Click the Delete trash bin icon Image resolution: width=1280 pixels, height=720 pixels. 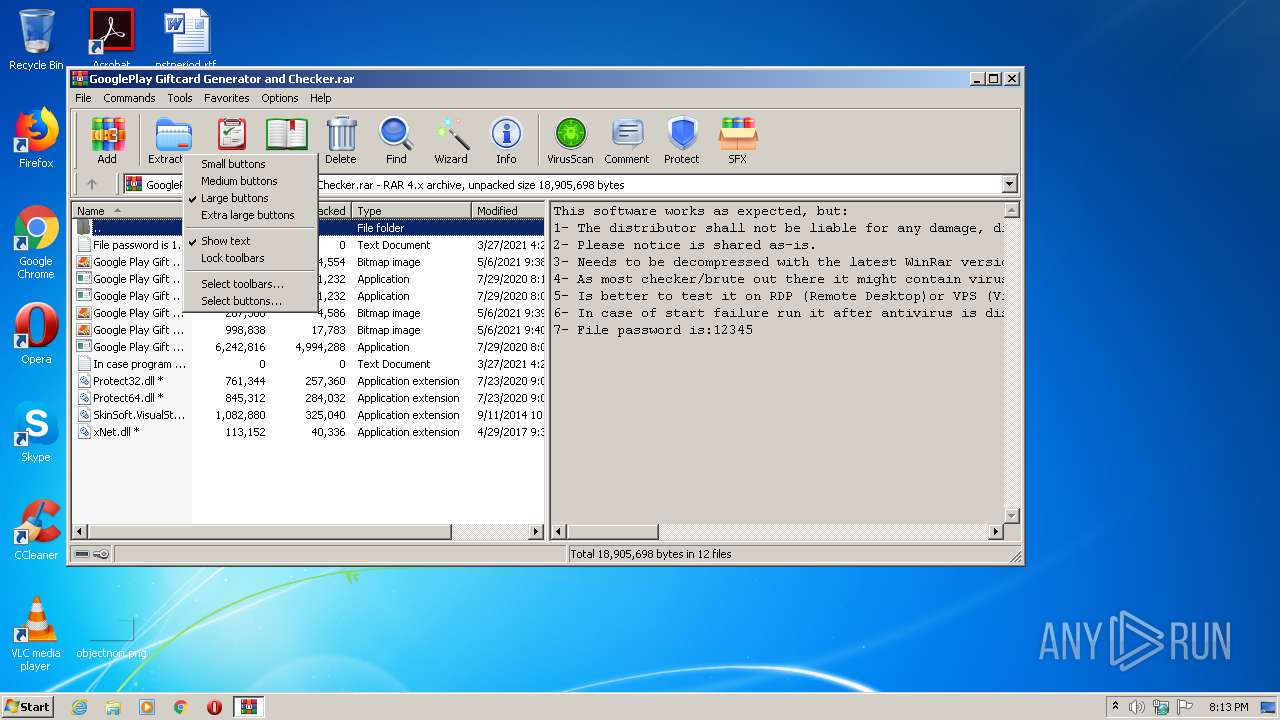pyautogui.click(x=341, y=140)
